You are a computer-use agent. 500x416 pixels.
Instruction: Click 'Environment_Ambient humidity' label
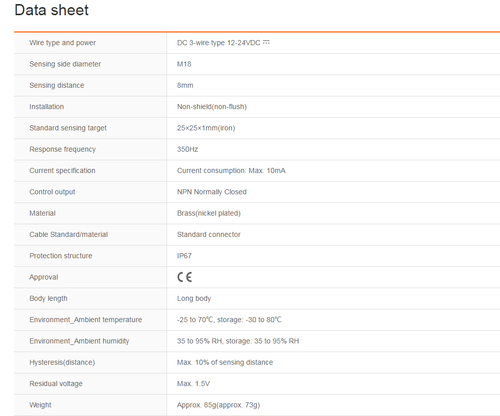[x=79, y=341]
